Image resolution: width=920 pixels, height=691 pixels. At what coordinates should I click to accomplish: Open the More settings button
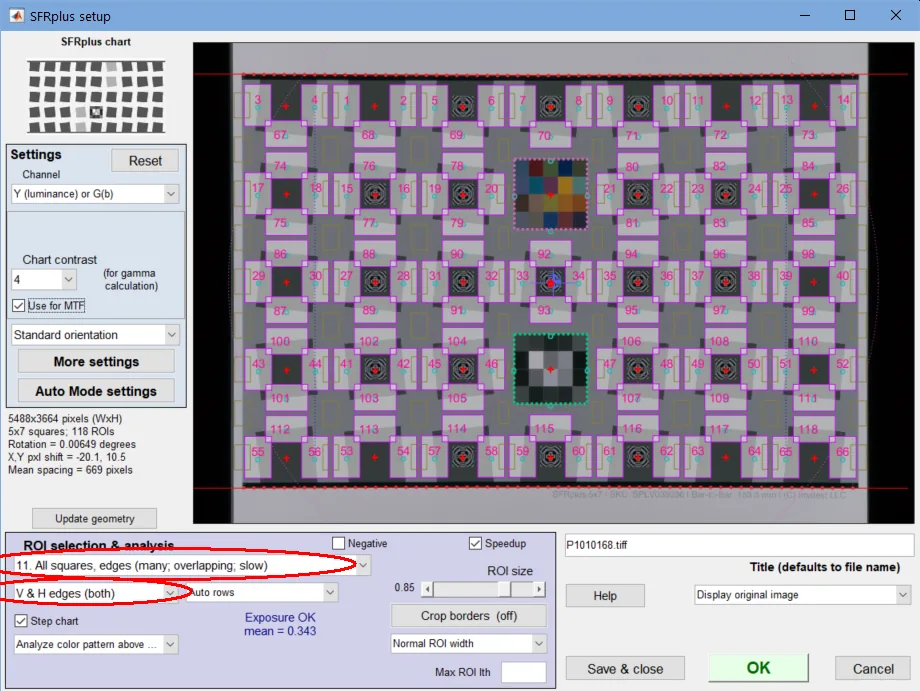click(96, 361)
